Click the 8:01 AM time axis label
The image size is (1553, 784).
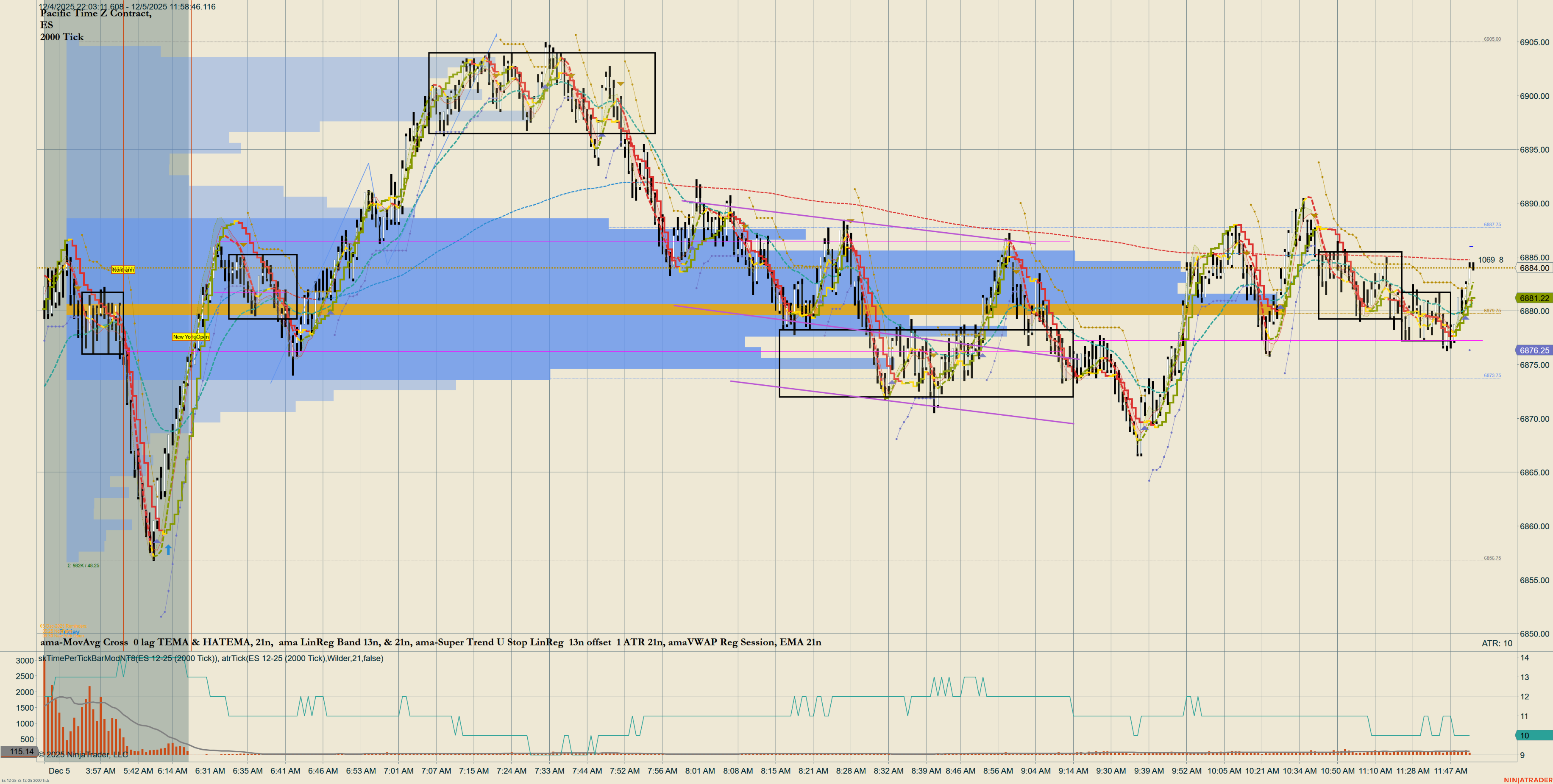[700, 771]
